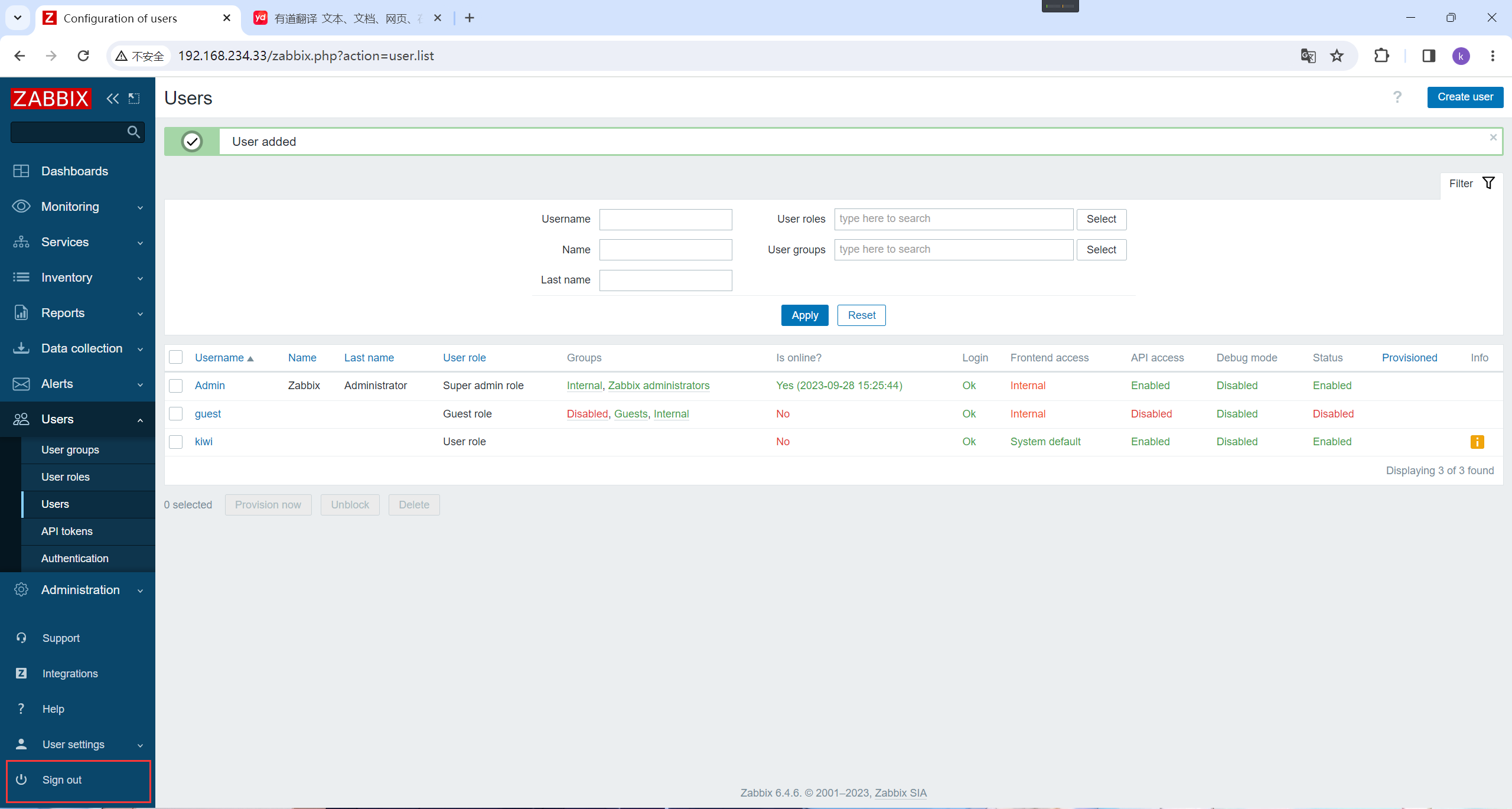Expand the User settings chevron
Screen dimensions: 1512x809
click(x=140, y=745)
